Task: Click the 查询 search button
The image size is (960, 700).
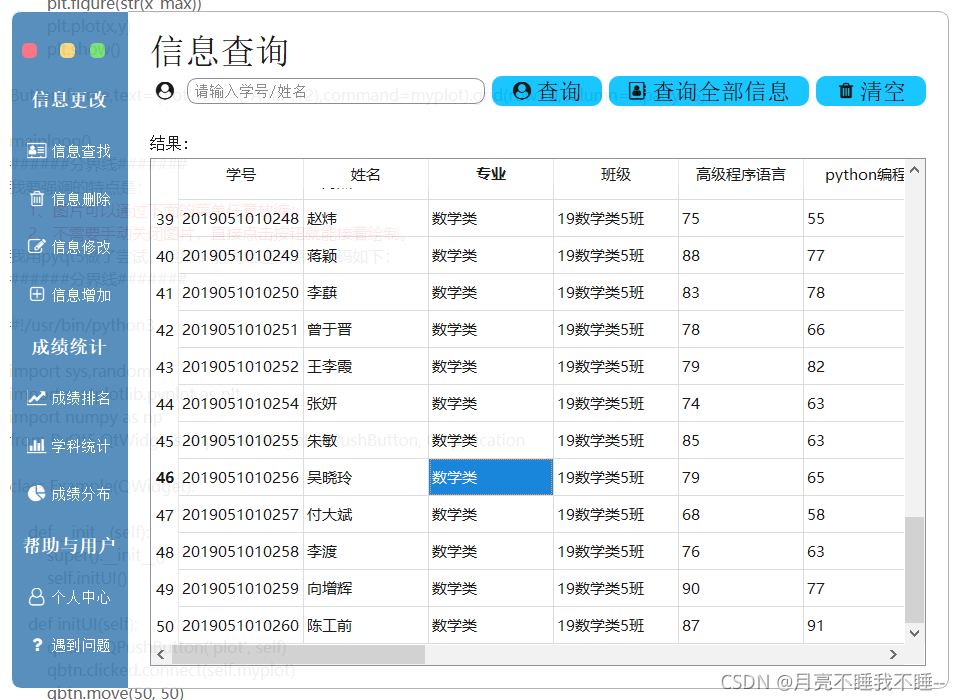Action: point(547,91)
